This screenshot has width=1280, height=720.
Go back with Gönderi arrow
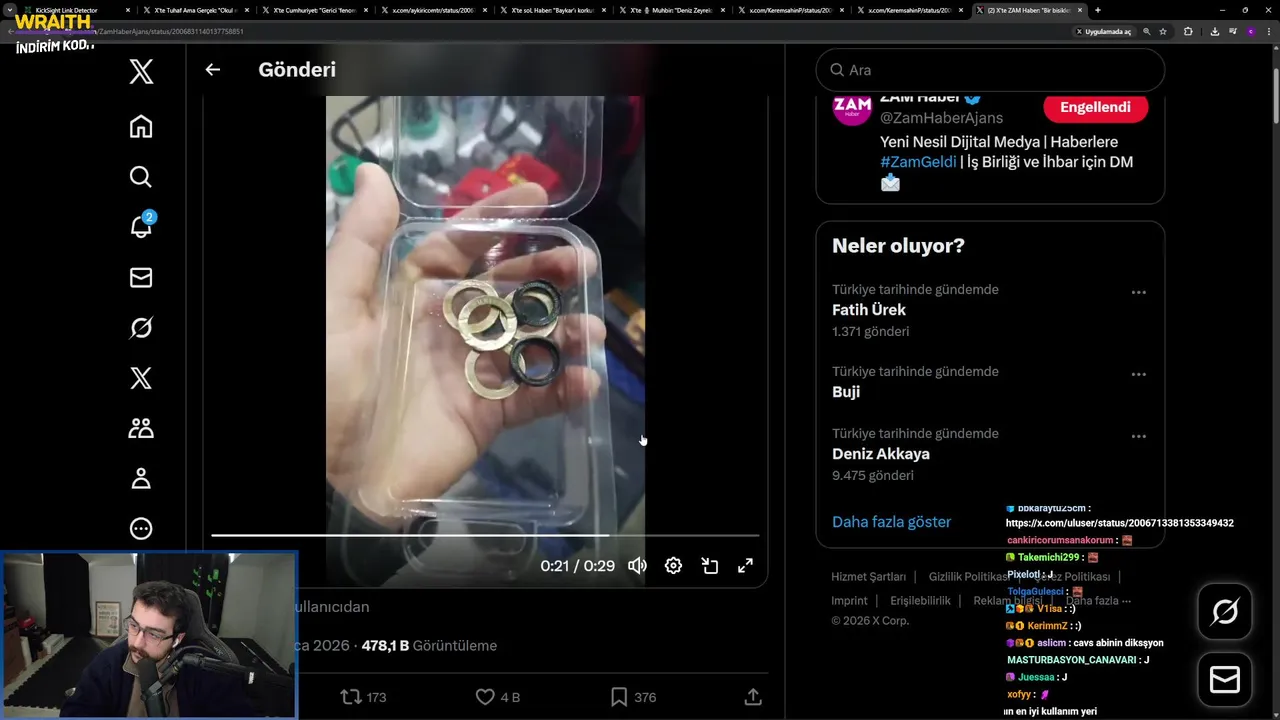click(212, 70)
